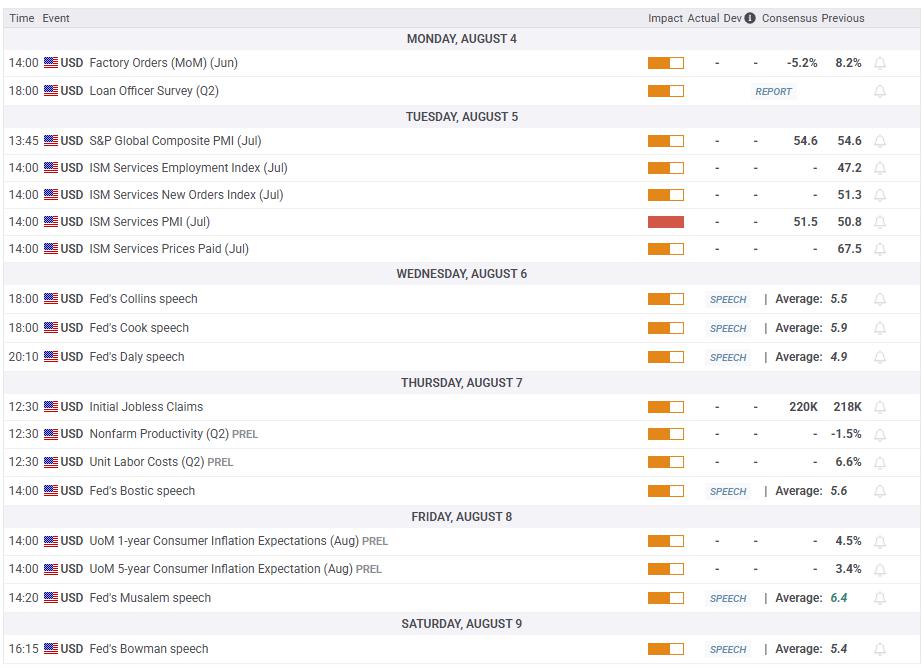Click the Impact column header

click(x=665, y=18)
